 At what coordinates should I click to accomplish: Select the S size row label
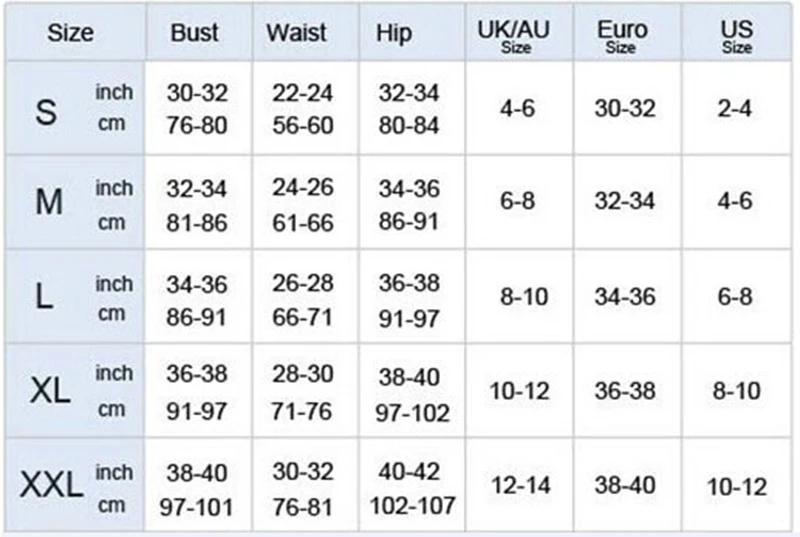pos(46,112)
